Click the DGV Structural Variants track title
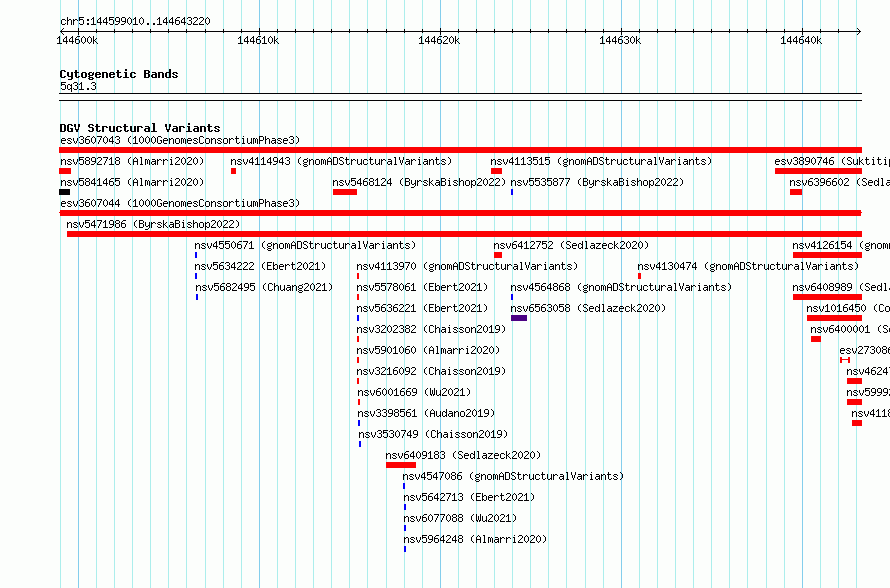 tap(140, 128)
